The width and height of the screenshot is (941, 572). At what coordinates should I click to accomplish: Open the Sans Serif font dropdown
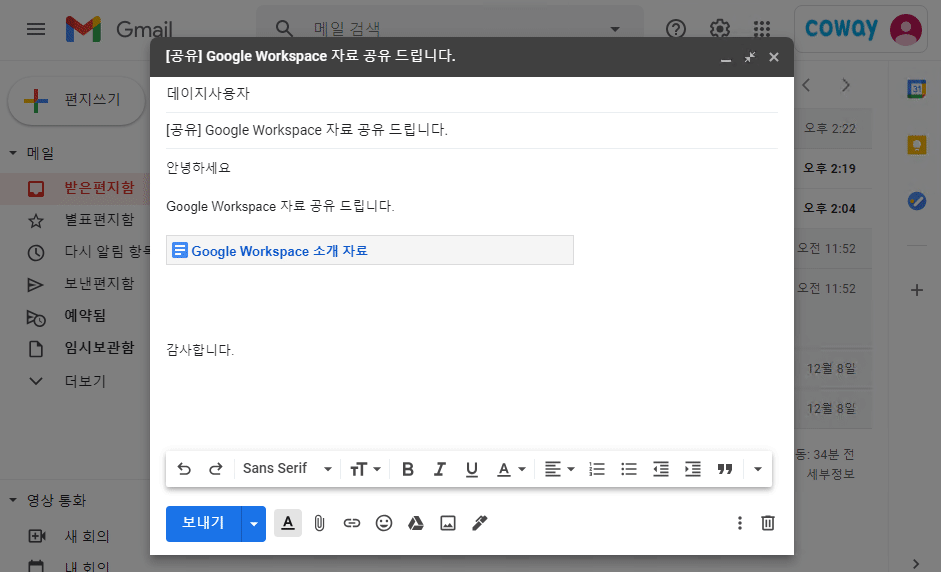(287, 469)
